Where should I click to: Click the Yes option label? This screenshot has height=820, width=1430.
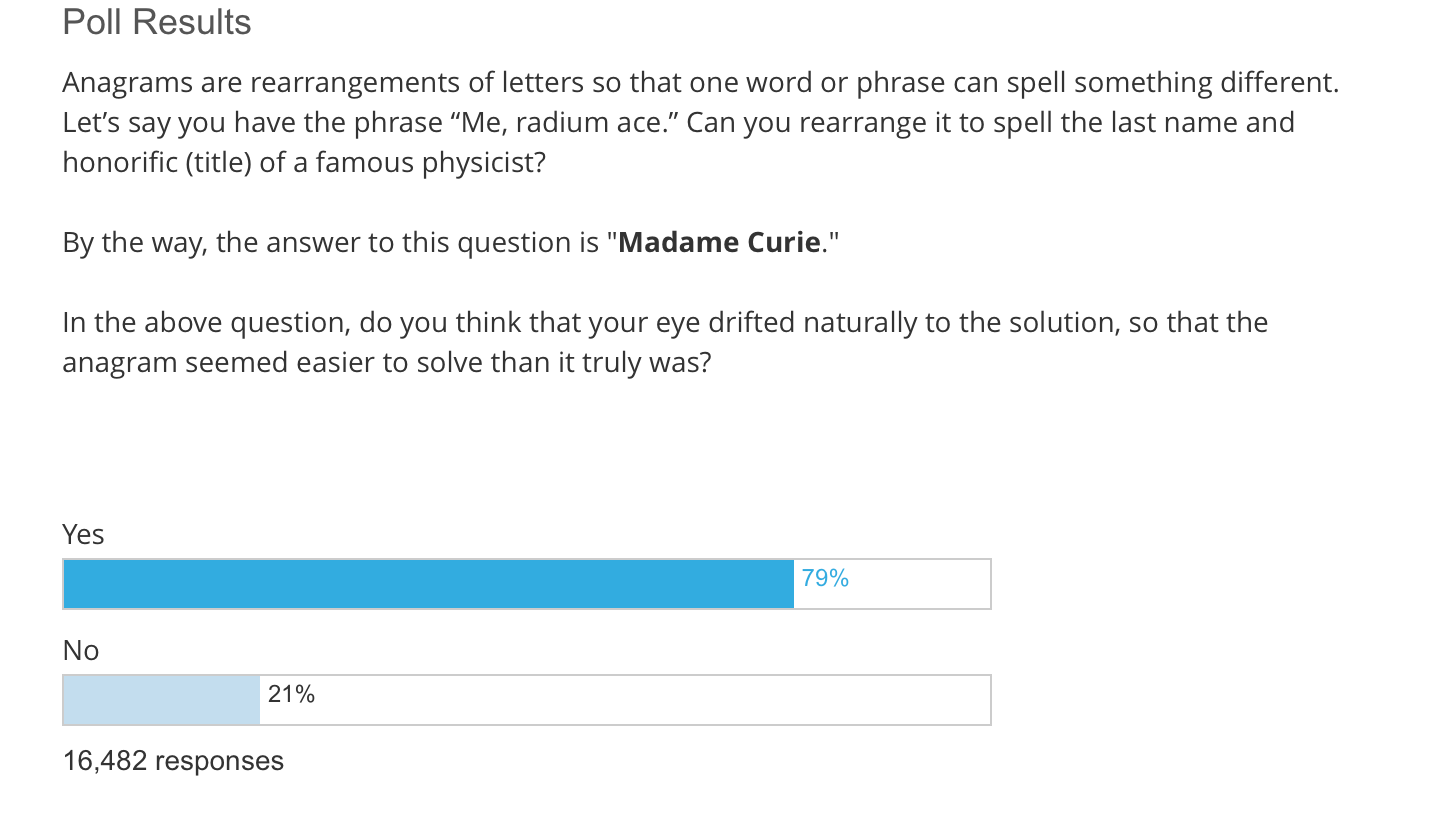point(83,535)
